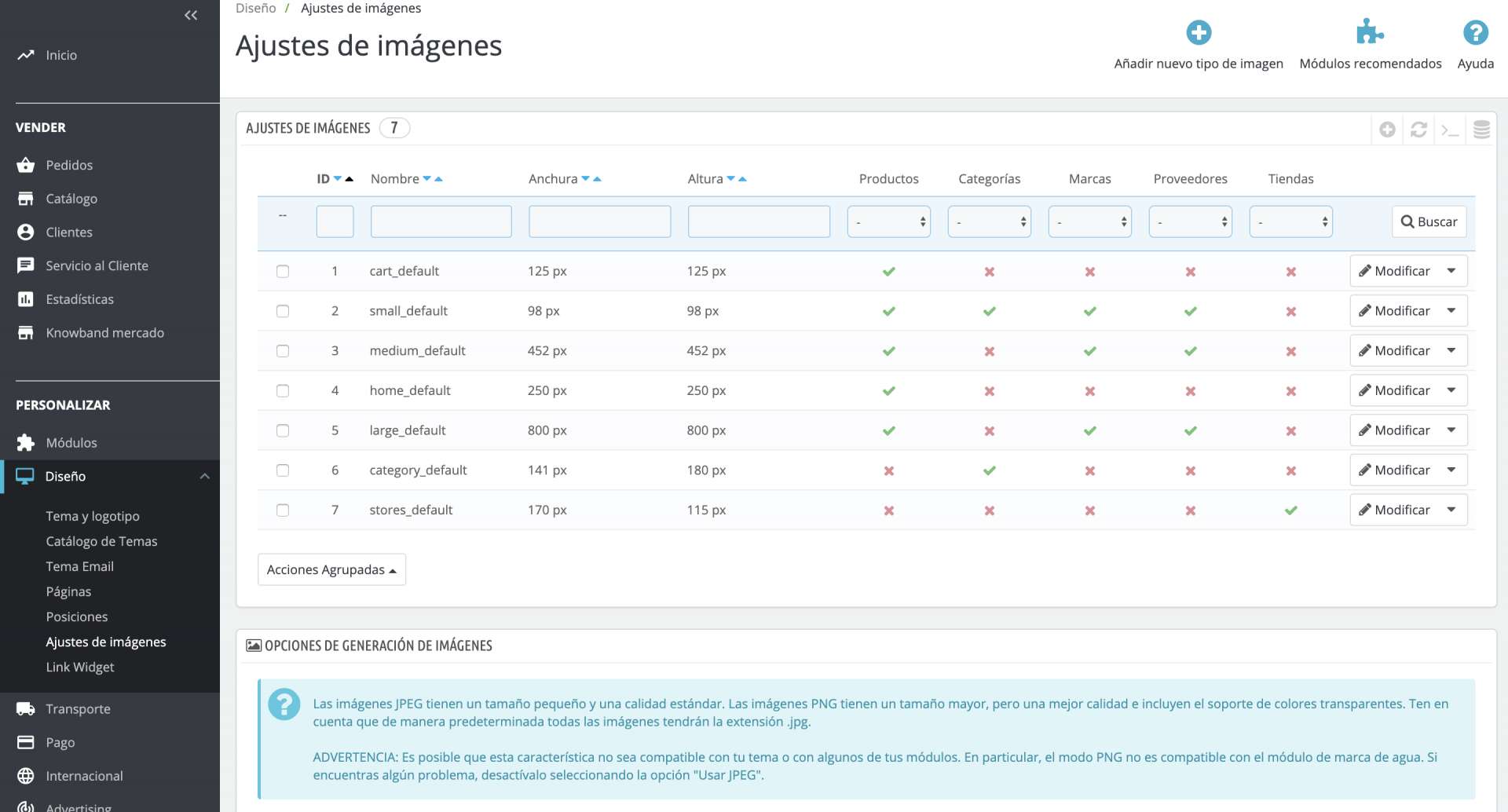Image resolution: width=1508 pixels, height=812 pixels.
Task: Open Módulos recomendados puzzle icon
Action: (1370, 33)
